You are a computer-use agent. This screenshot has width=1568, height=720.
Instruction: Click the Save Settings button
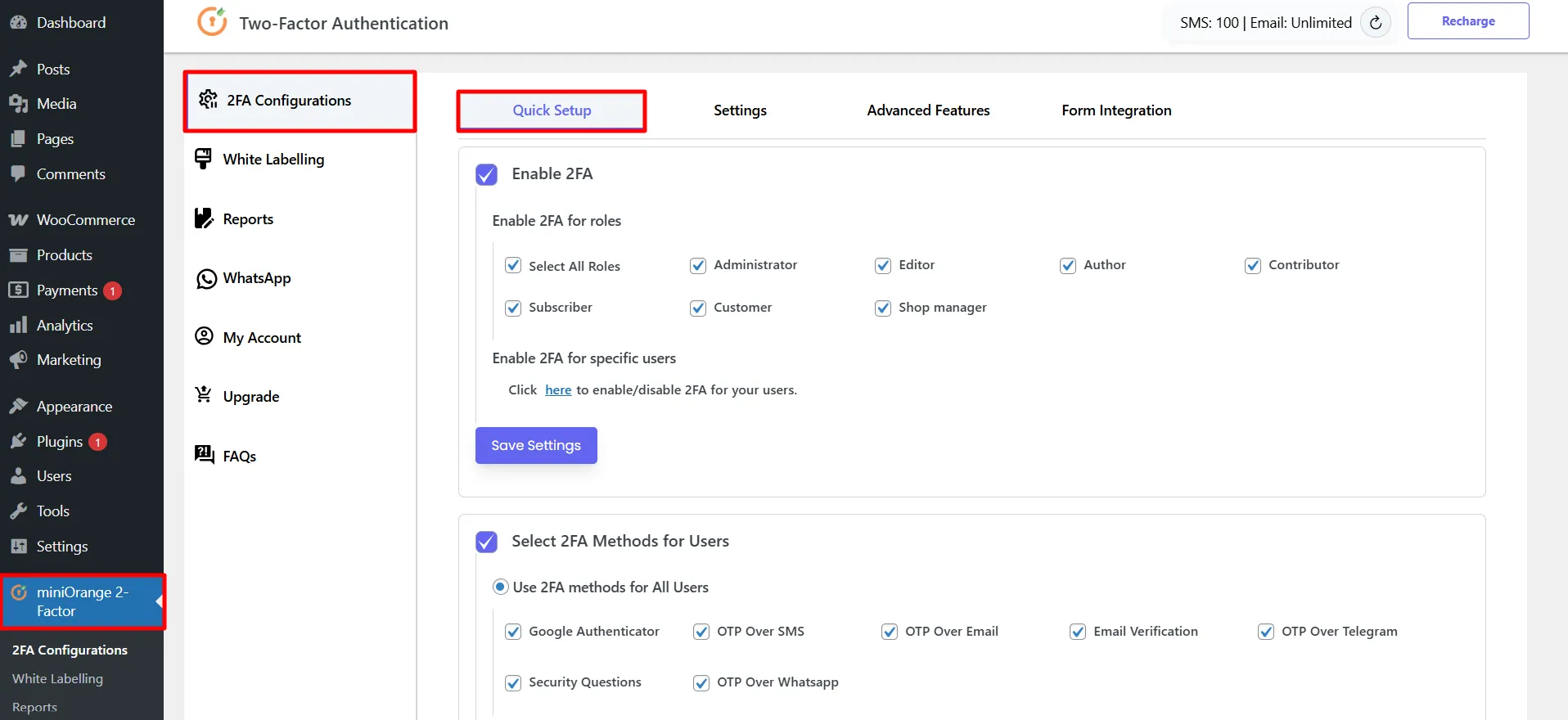point(536,445)
